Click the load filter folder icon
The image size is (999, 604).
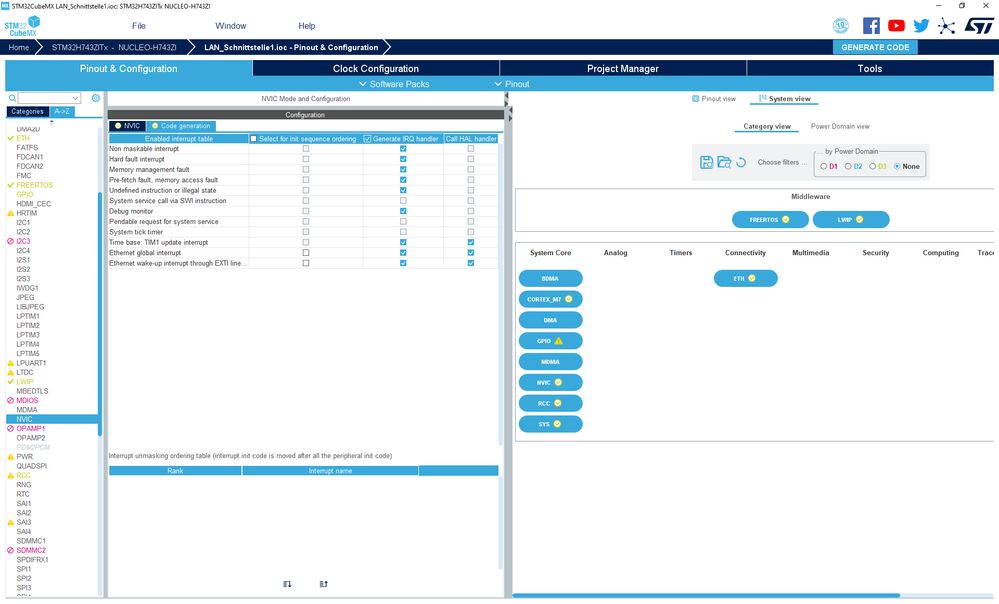[724, 162]
